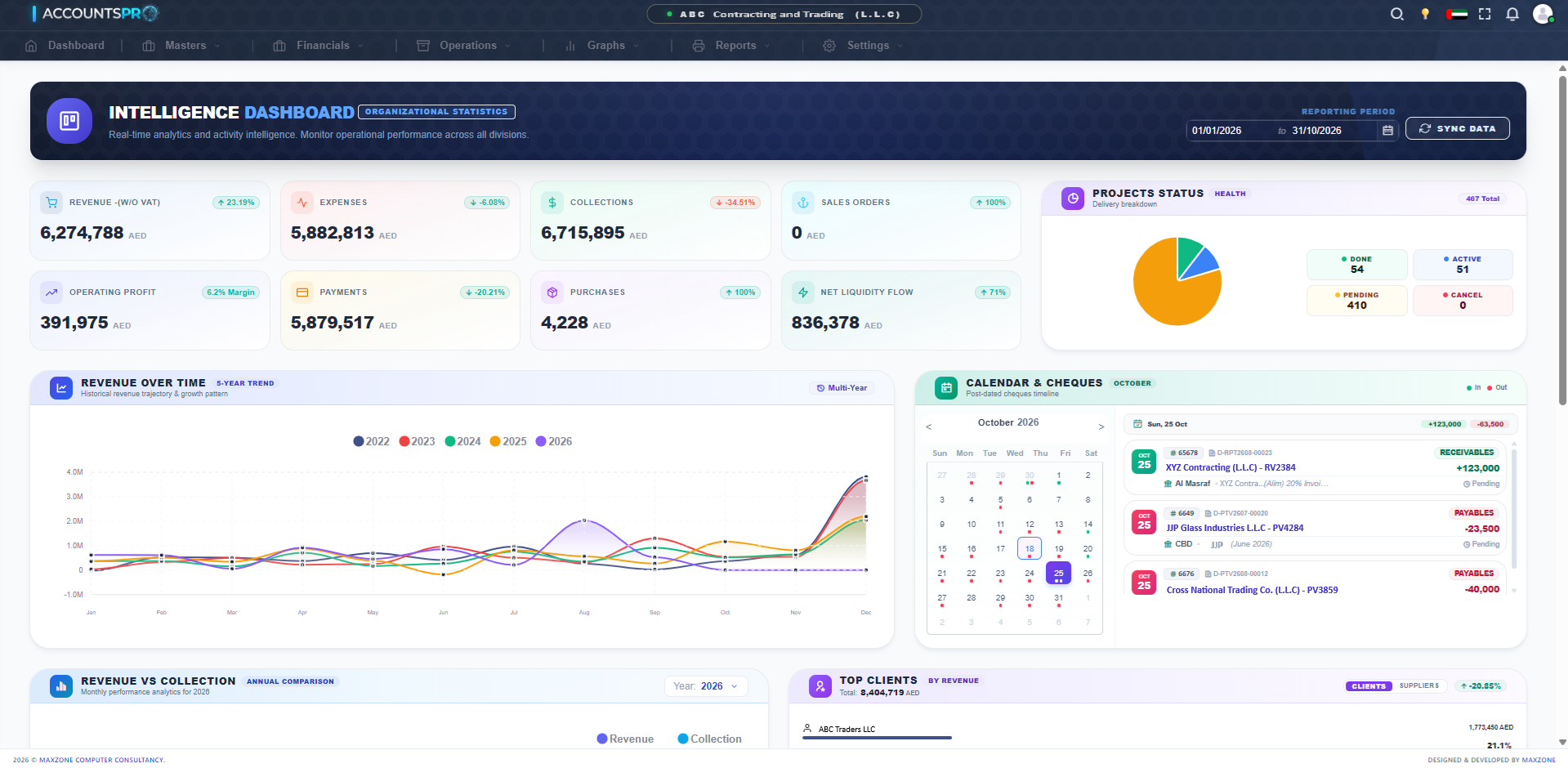Viewport: 1568px width, 768px height.
Task: Expand the Financials menu
Action: click(x=319, y=46)
